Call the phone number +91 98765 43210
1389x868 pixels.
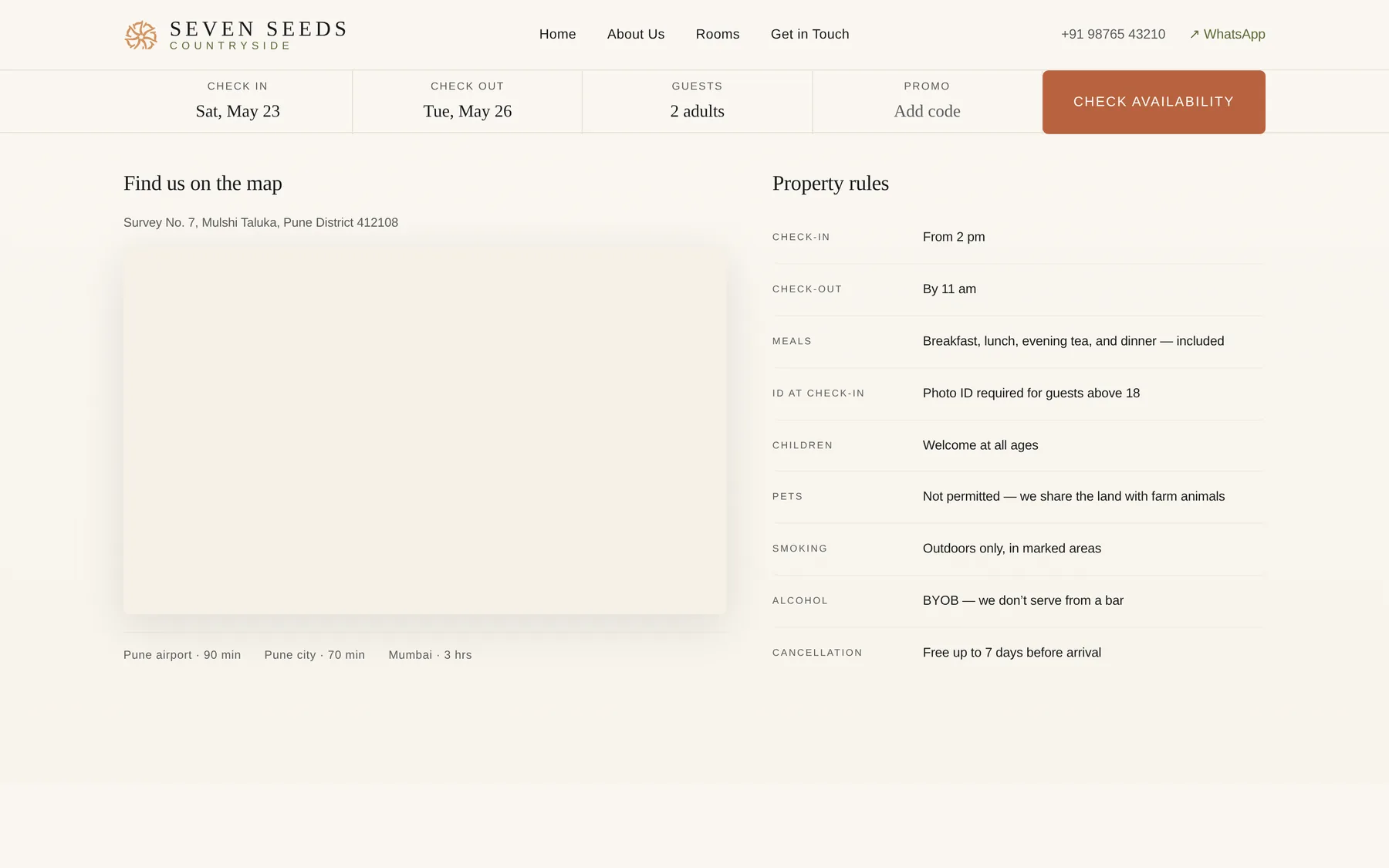coord(1113,34)
